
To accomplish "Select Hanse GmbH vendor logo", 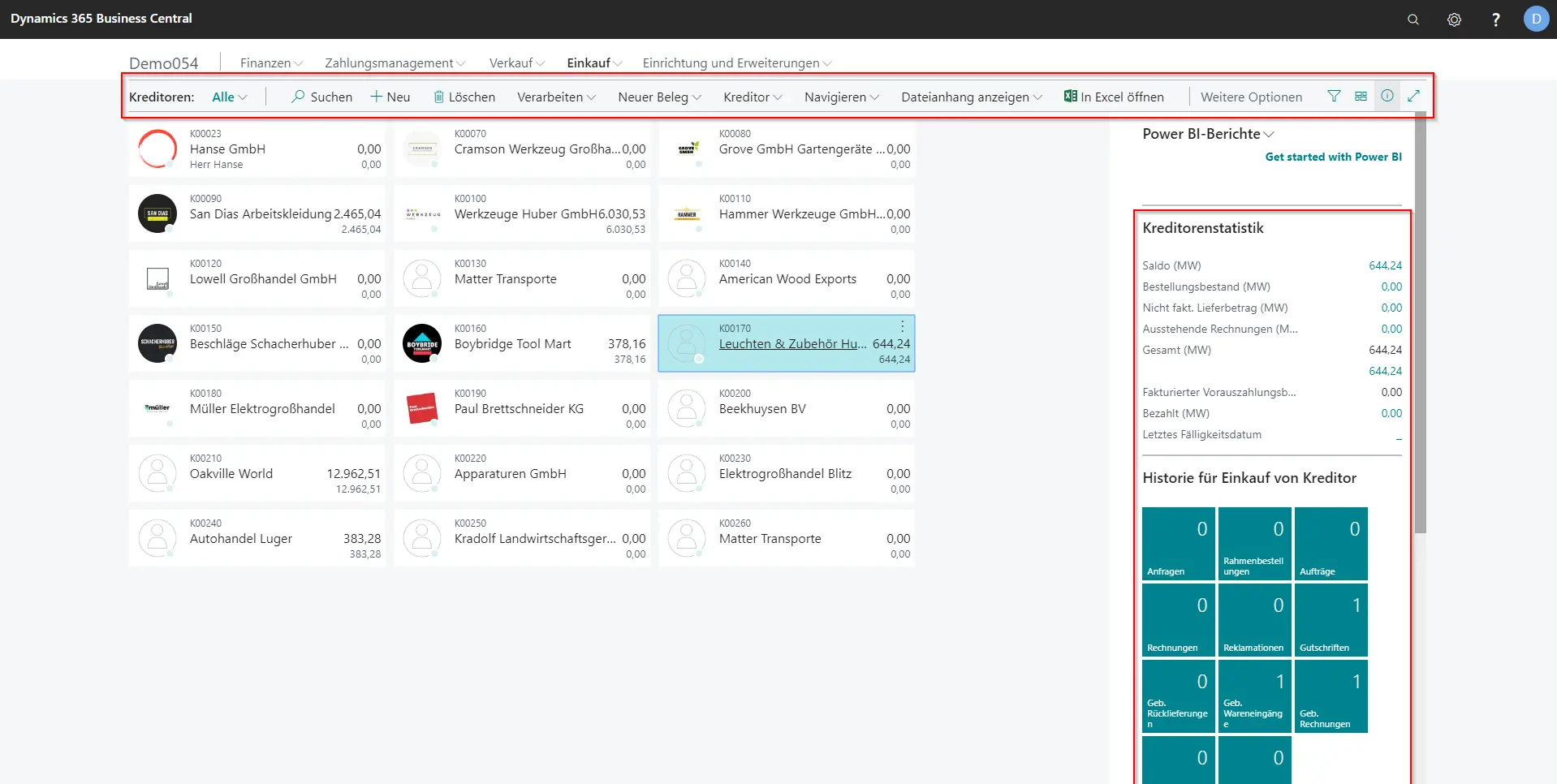I will click(x=157, y=149).
